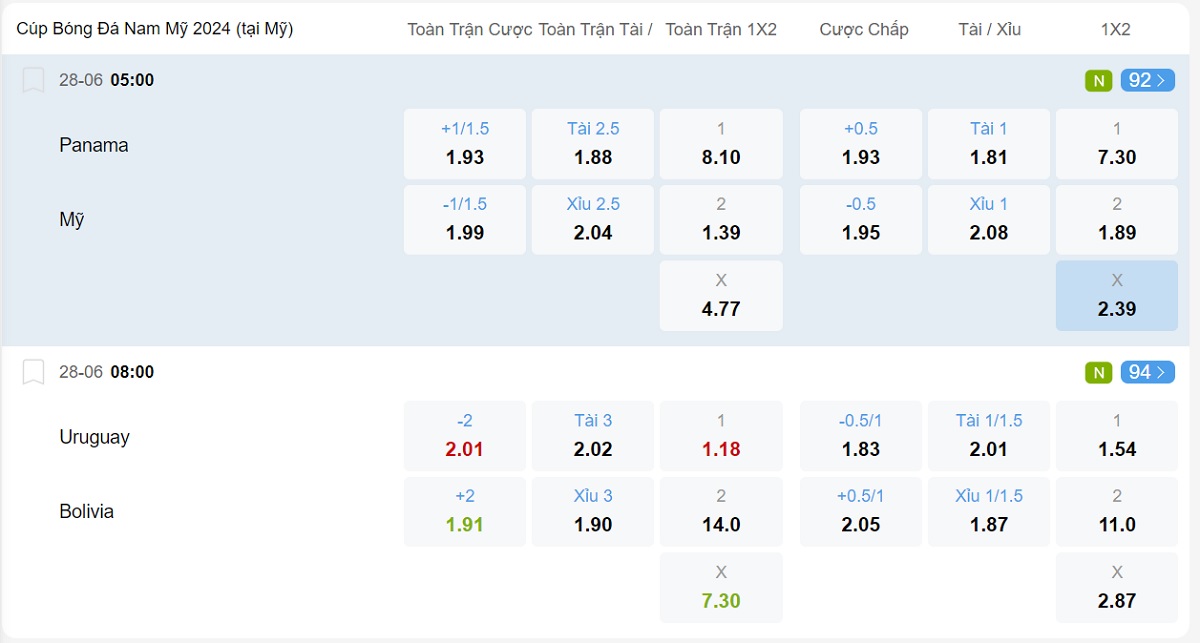This screenshot has height=643, width=1200.
Task: Open Cúp Bóng Đá Nam Mỹ 2024 league
Action: tap(155, 29)
